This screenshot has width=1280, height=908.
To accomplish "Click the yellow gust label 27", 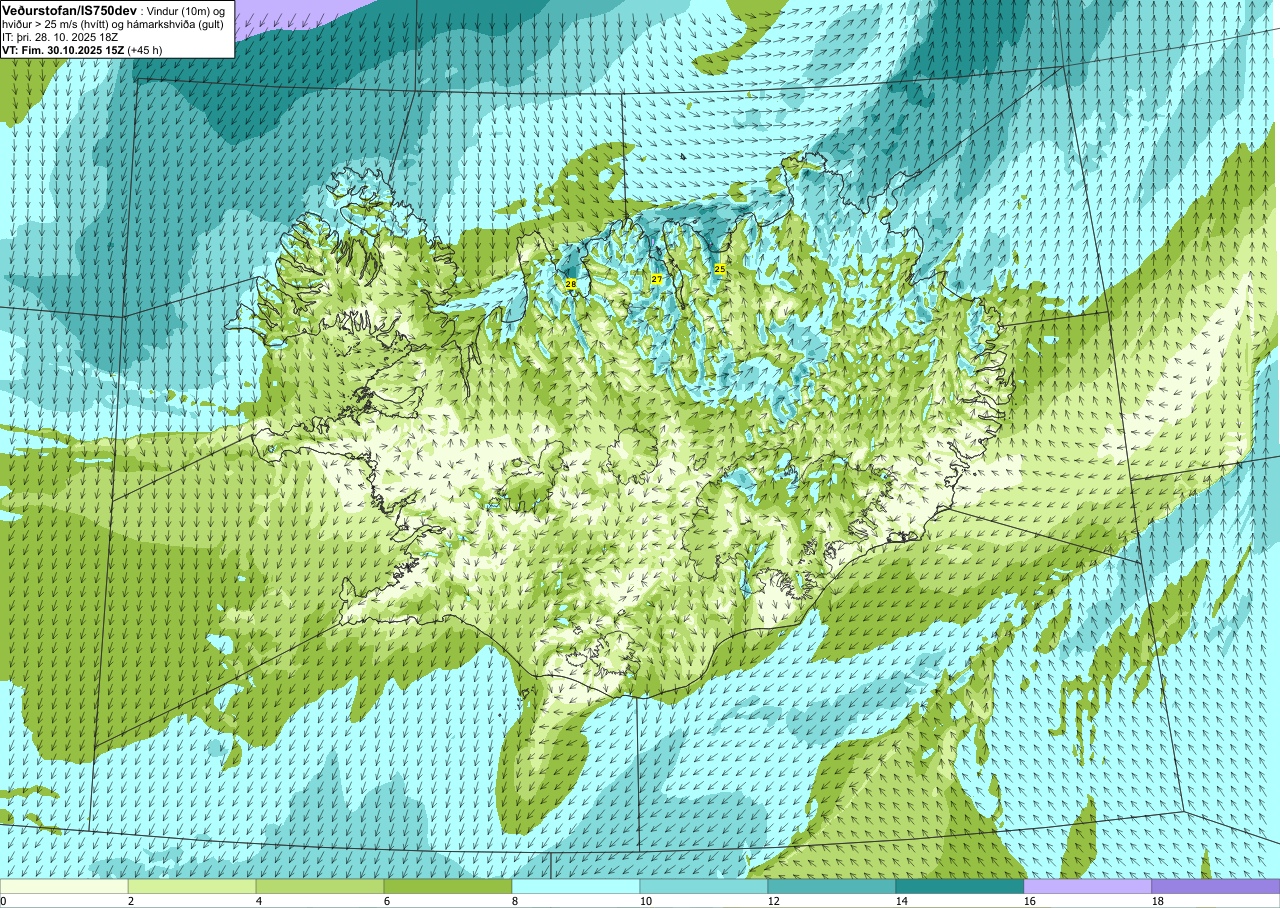I will click(656, 279).
